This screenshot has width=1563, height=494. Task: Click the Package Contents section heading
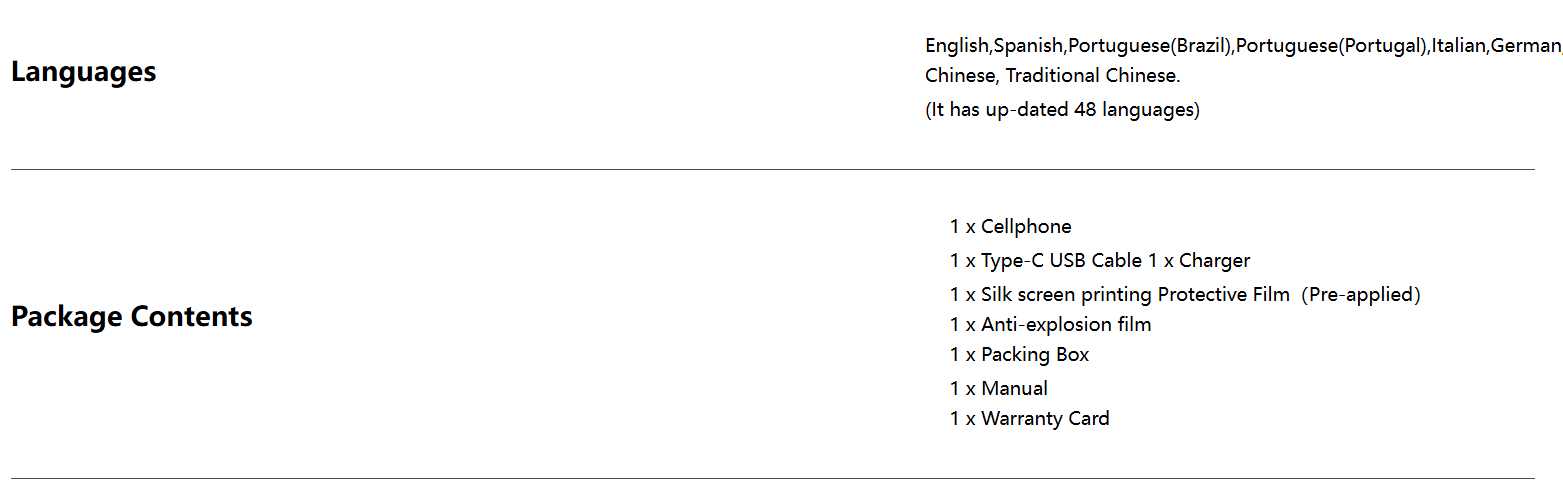click(131, 317)
